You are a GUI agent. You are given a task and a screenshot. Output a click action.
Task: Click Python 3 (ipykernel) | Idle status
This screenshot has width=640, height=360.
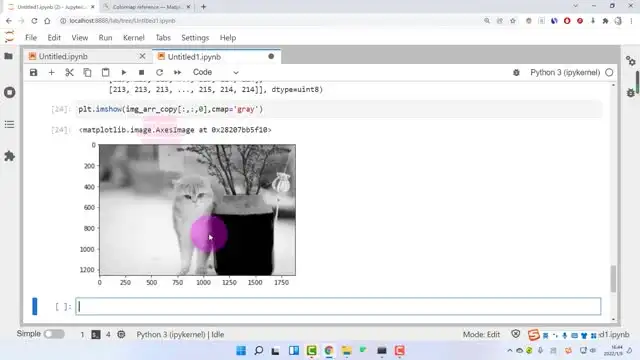tap(180, 334)
